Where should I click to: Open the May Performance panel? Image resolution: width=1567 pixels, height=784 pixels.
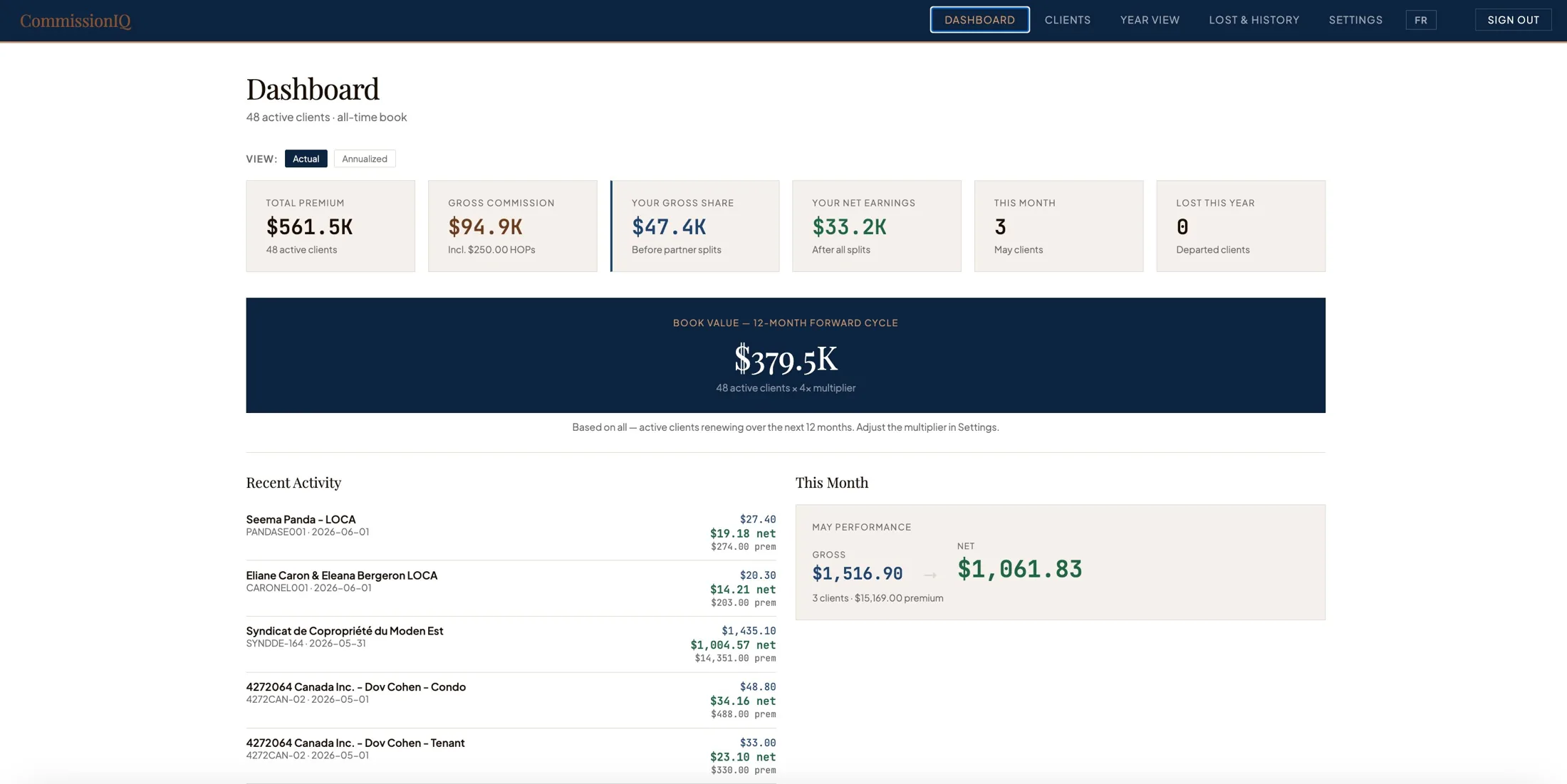coord(1060,563)
